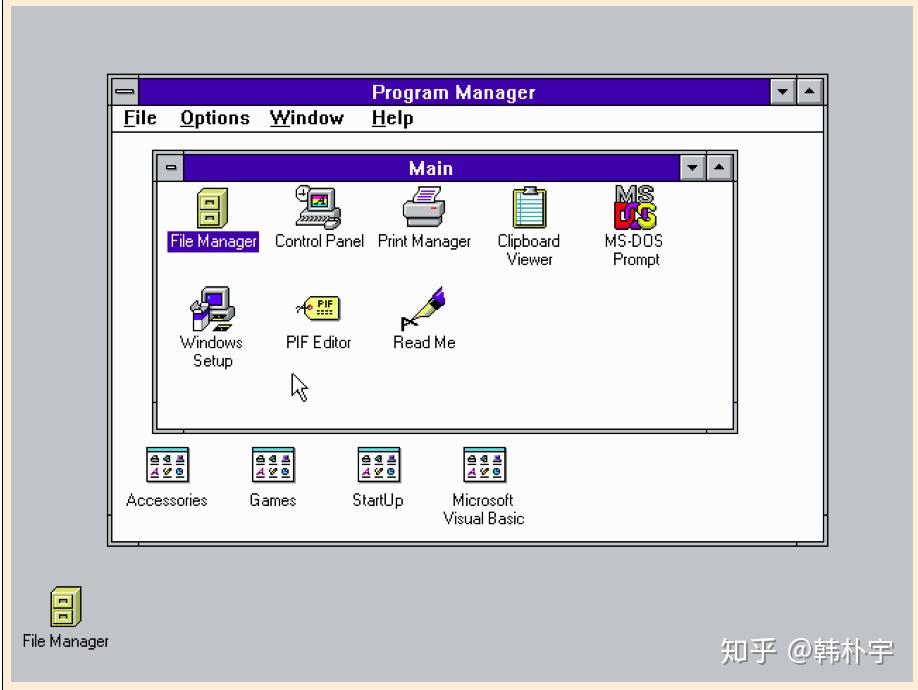The width and height of the screenshot is (918, 690).
Task: Open File Manager from the Main group
Action: coord(211,208)
